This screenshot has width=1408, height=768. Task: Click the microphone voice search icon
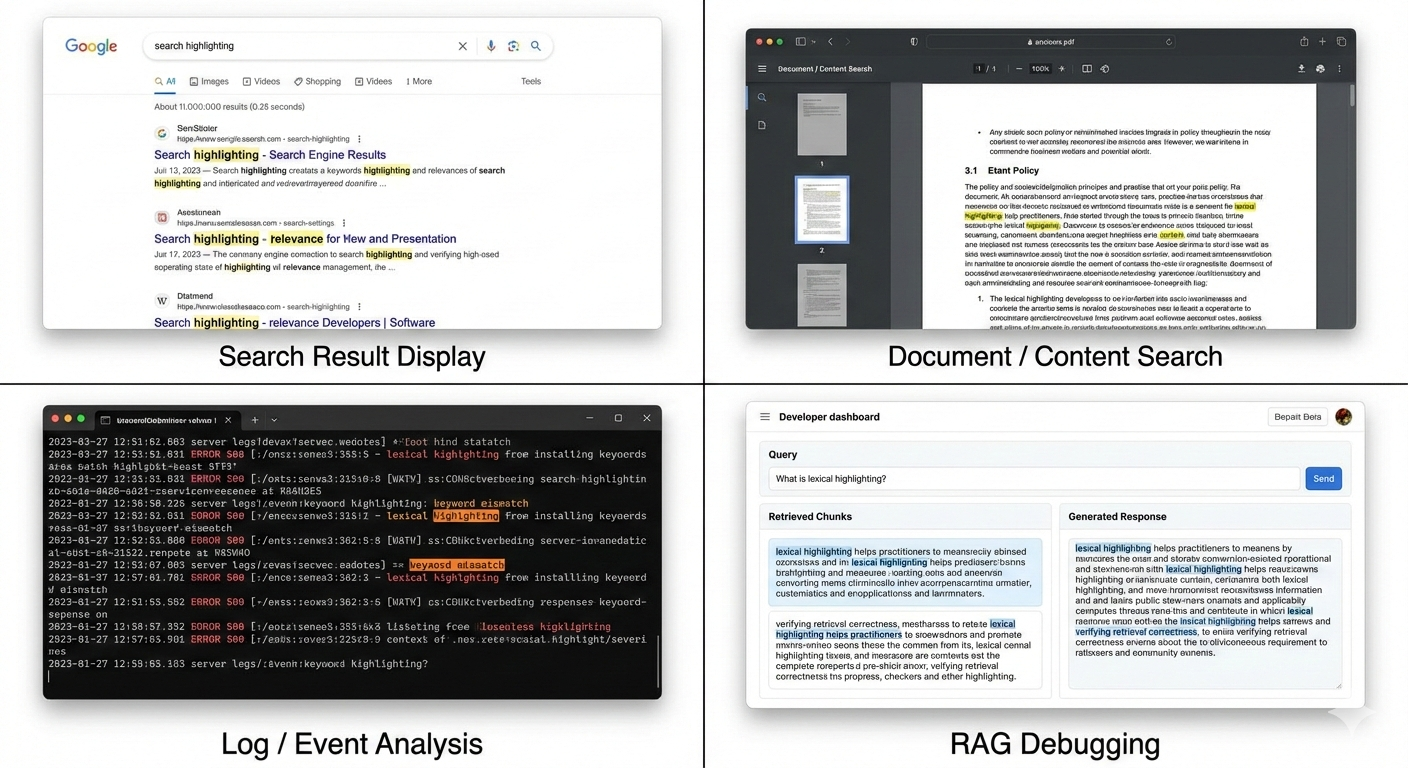[490, 46]
